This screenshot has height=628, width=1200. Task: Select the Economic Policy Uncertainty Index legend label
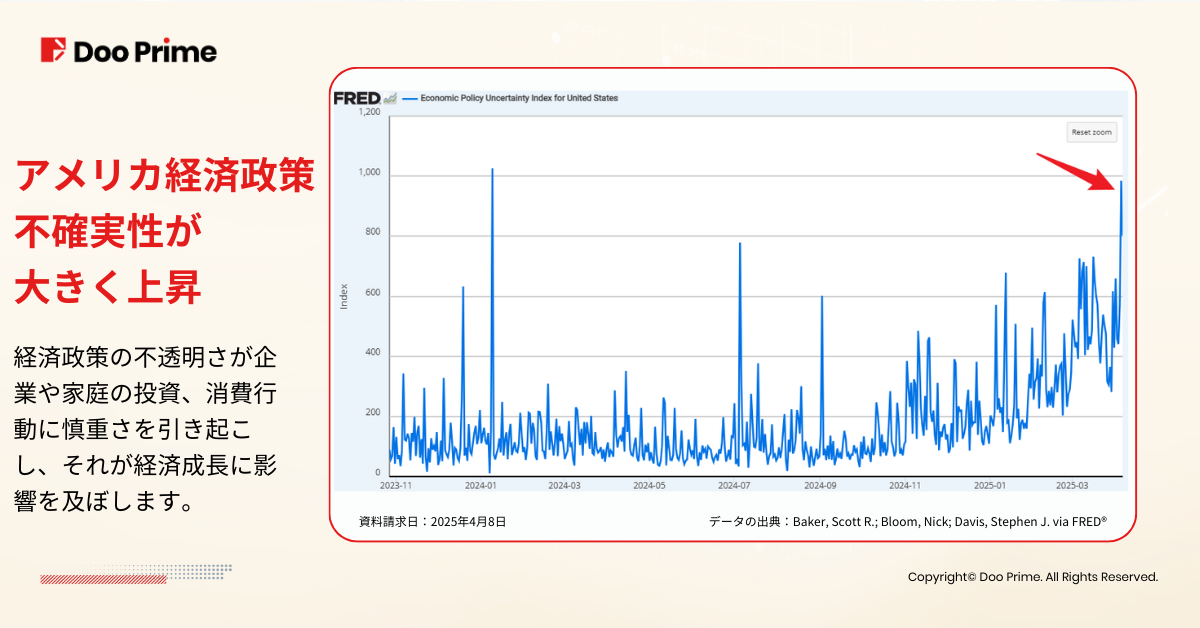[518, 99]
